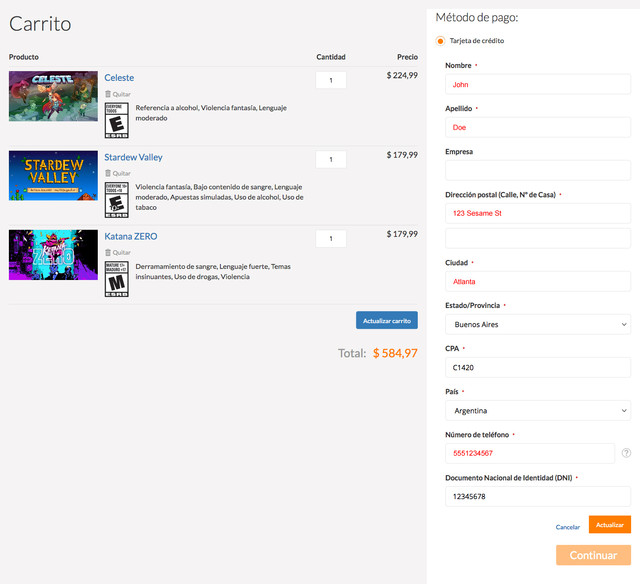Click the Cancelar link
The height and width of the screenshot is (584, 640).
tap(568, 527)
